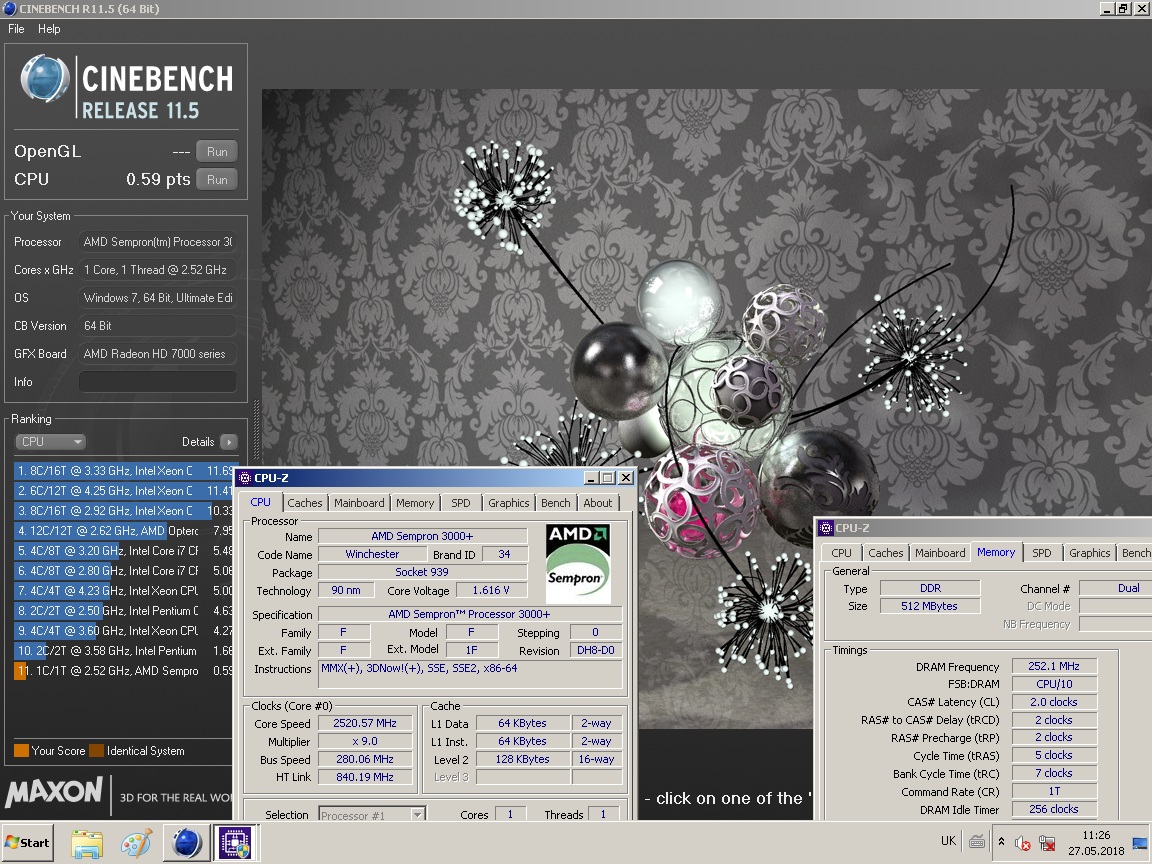Viewport: 1152px width, 864px height.
Task: Click Cinebench window title bar icon
Action: (10, 8)
